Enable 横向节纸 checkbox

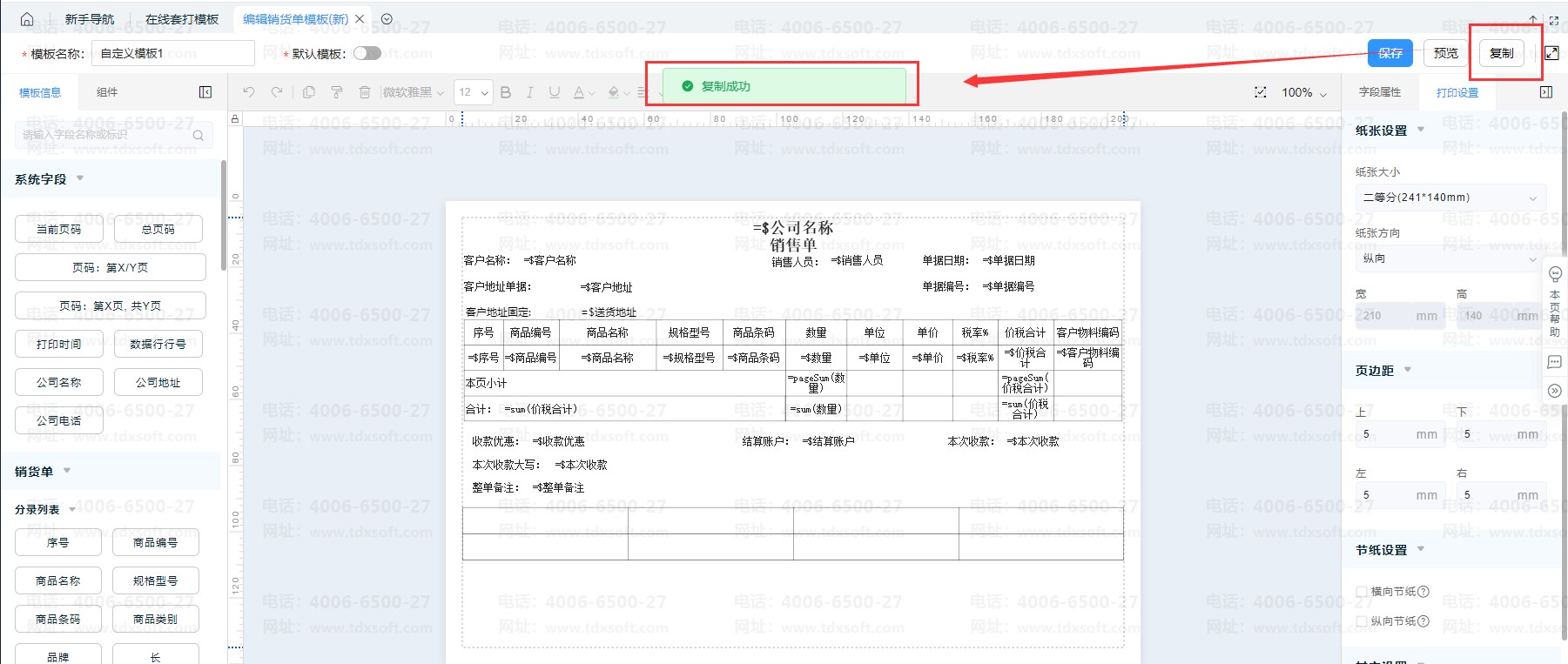(x=1363, y=592)
